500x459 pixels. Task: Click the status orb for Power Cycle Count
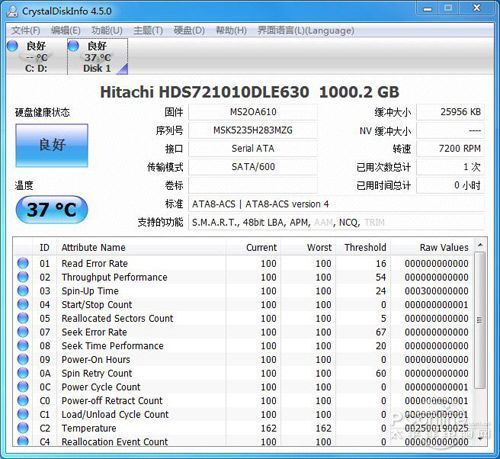(x=23, y=387)
